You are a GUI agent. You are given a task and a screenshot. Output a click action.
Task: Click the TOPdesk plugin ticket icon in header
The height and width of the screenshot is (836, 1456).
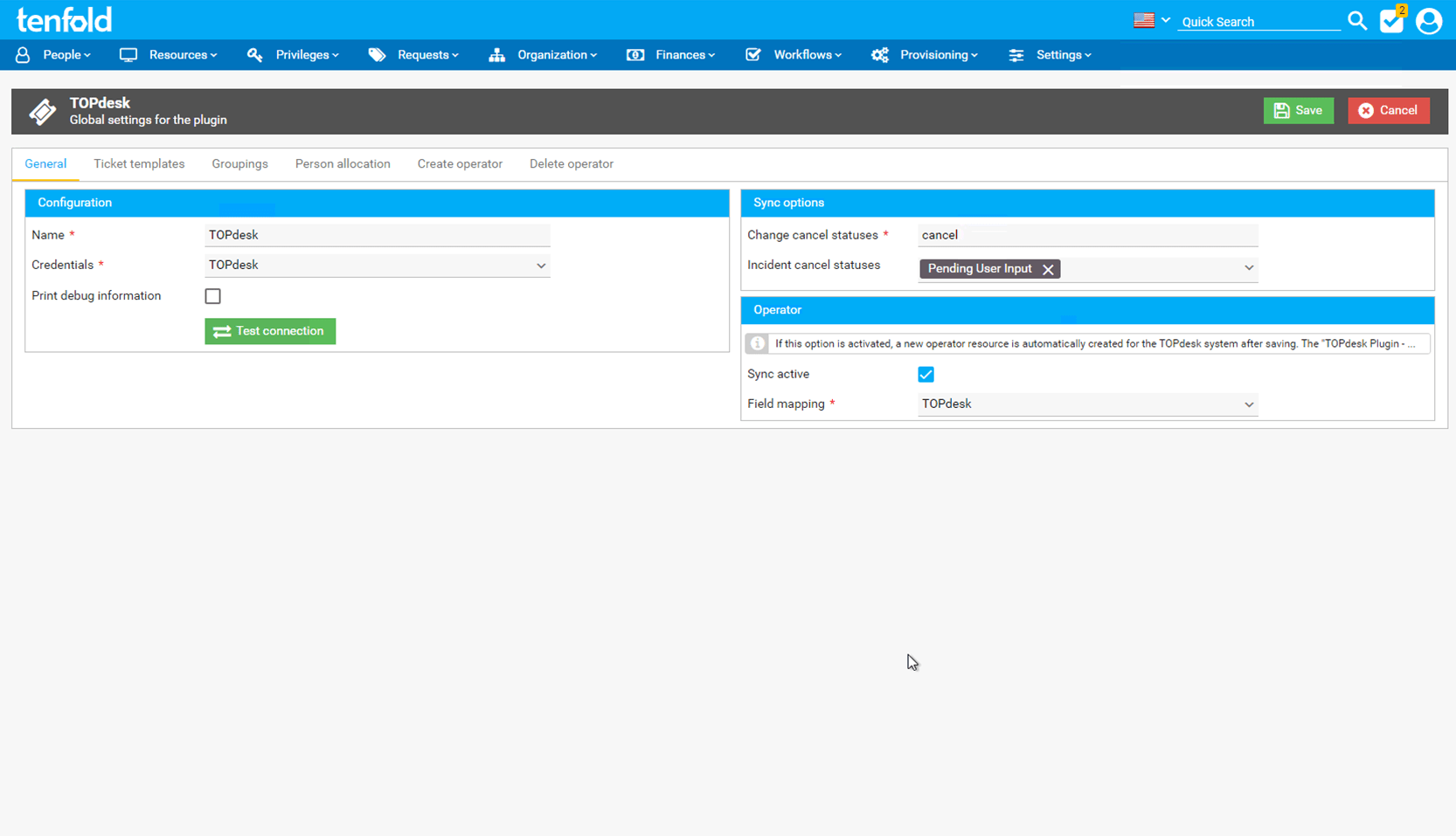pyautogui.click(x=42, y=111)
